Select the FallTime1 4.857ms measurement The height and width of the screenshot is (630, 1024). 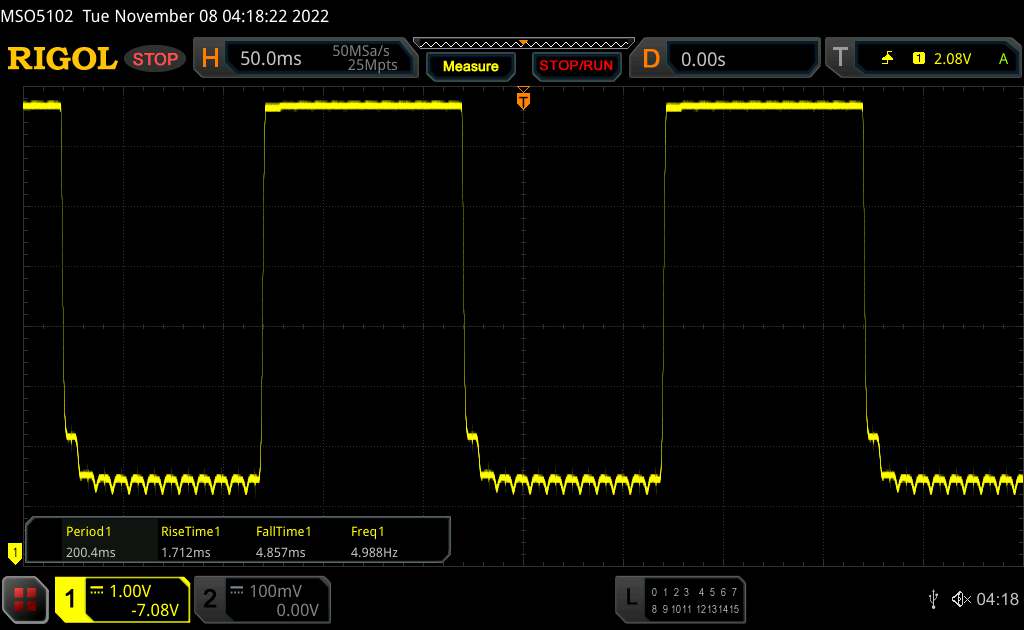tap(283, 541)
